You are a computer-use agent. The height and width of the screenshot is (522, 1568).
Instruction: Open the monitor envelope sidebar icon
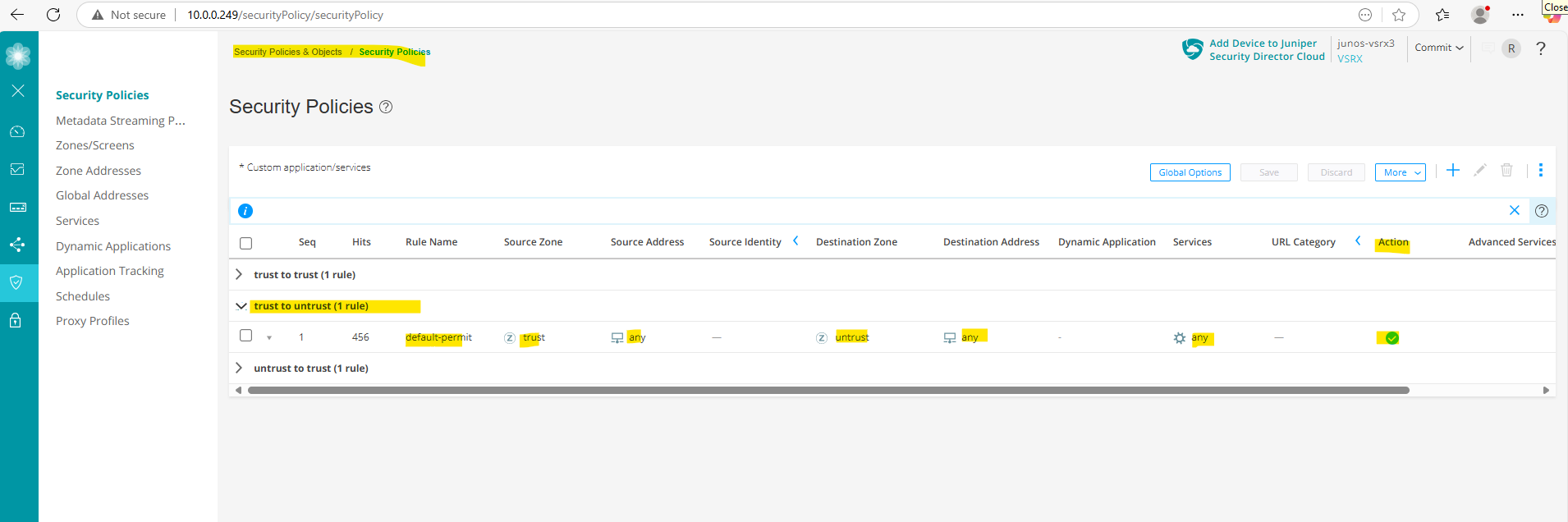(17, 169)
